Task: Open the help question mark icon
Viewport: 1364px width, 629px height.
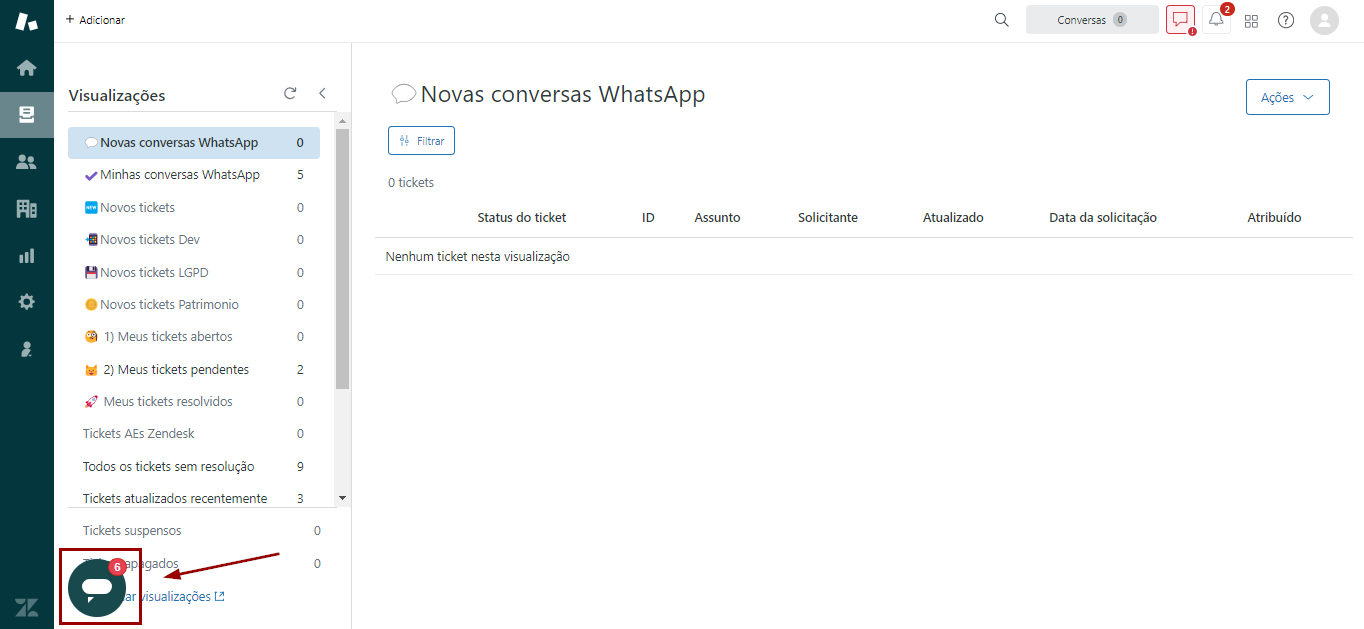Action: coord(1286,21)
